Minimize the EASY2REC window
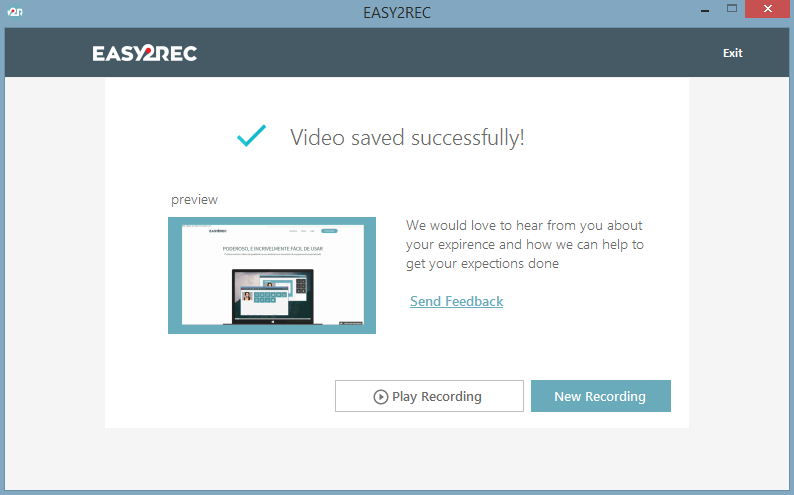Image resolution: width=794 pixels, height=495 pixels. [x=704, y=9]
